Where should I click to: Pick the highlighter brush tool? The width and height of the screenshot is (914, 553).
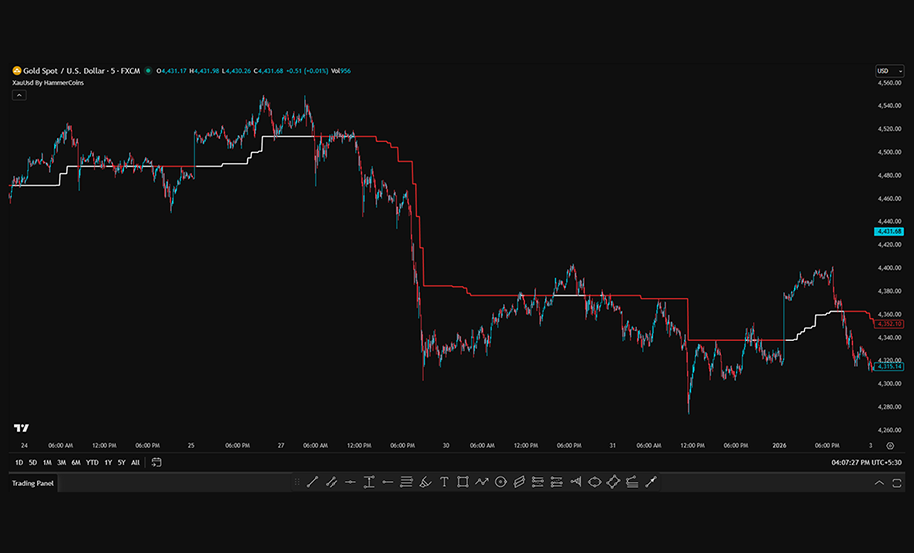(425, 482)
